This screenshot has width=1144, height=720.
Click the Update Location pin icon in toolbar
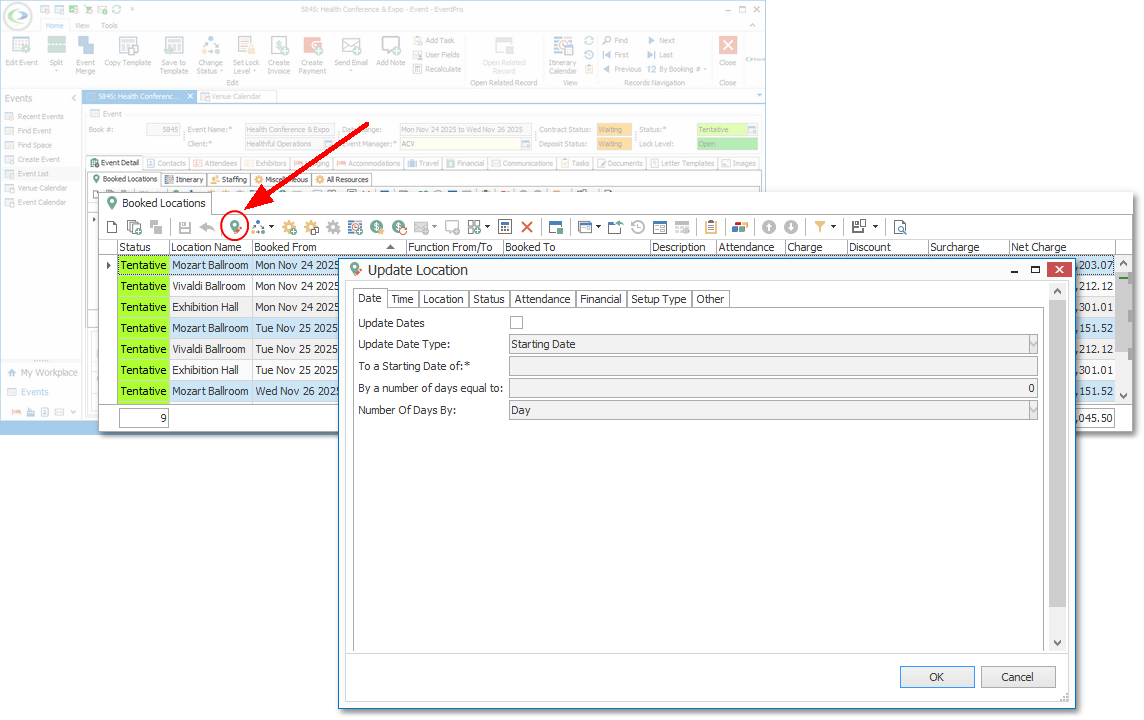pos(234,227)
